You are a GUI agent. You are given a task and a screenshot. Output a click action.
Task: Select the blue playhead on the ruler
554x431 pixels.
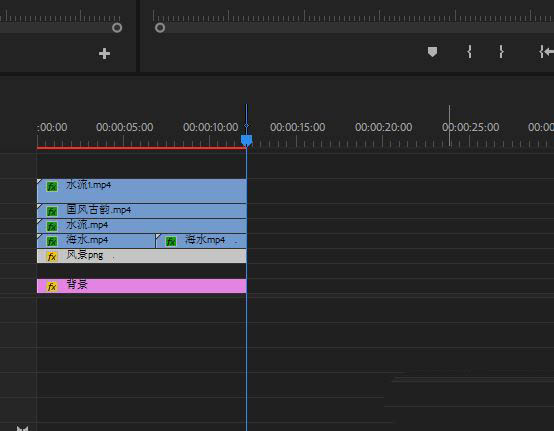coord(247,140)
